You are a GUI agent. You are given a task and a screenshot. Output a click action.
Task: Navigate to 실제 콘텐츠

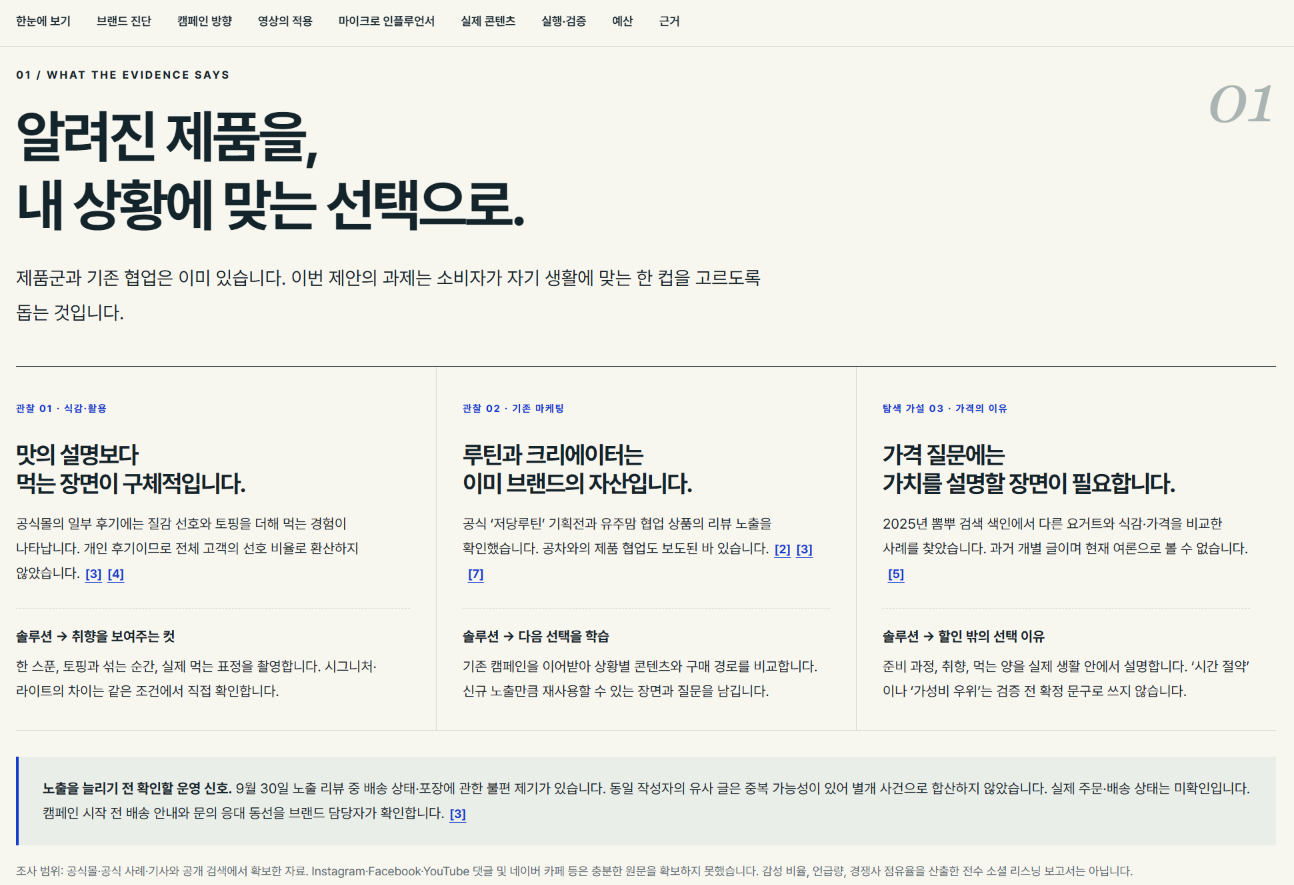[x=488, y=21]
